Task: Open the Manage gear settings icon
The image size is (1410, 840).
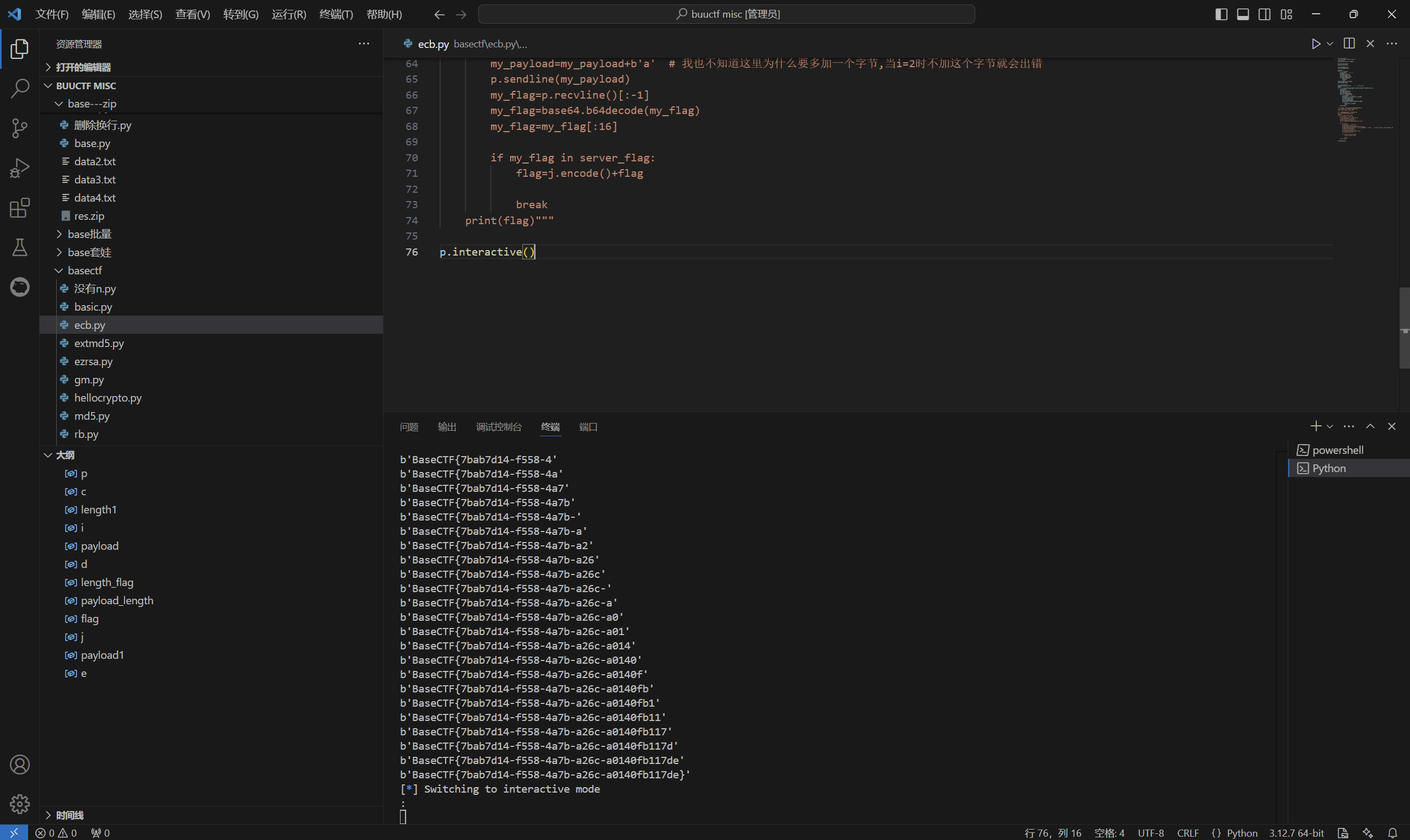Action: pyautogui.click(x=20, y=804)
